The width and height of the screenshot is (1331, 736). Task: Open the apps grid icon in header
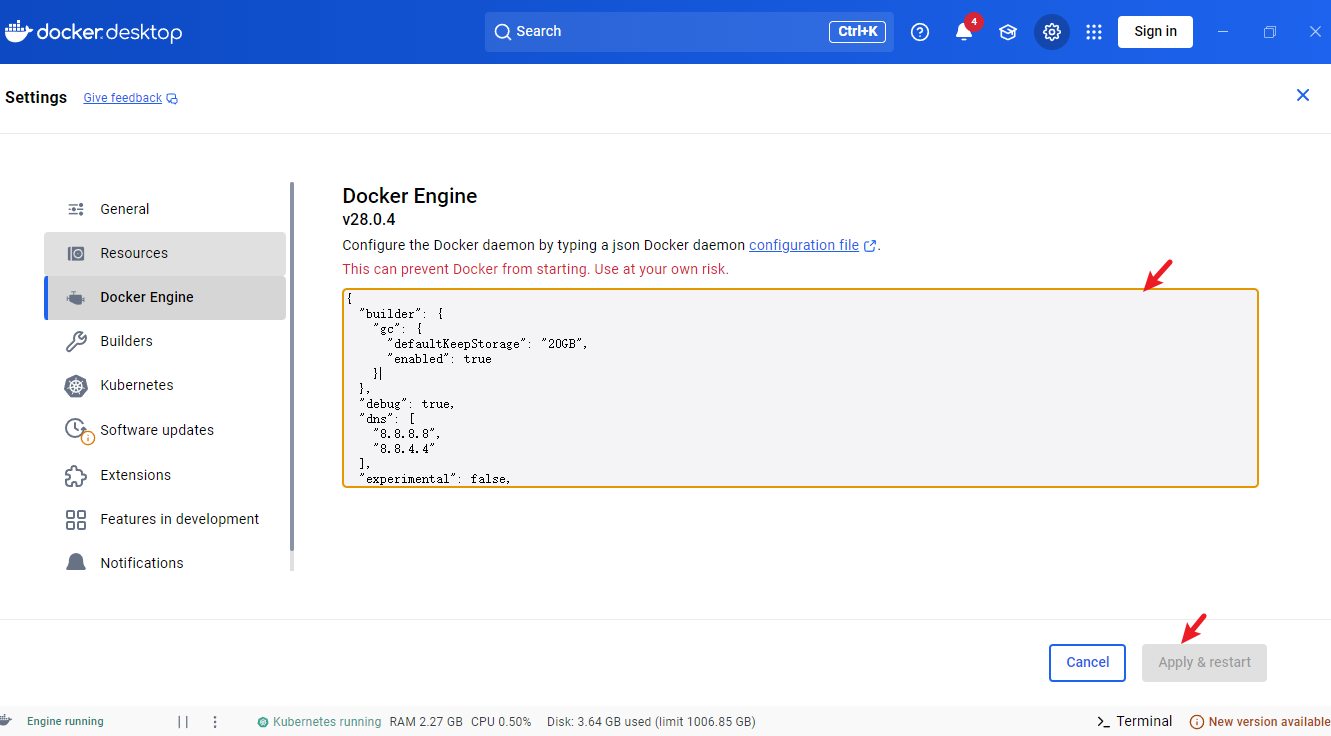[x=1094, y=32]
